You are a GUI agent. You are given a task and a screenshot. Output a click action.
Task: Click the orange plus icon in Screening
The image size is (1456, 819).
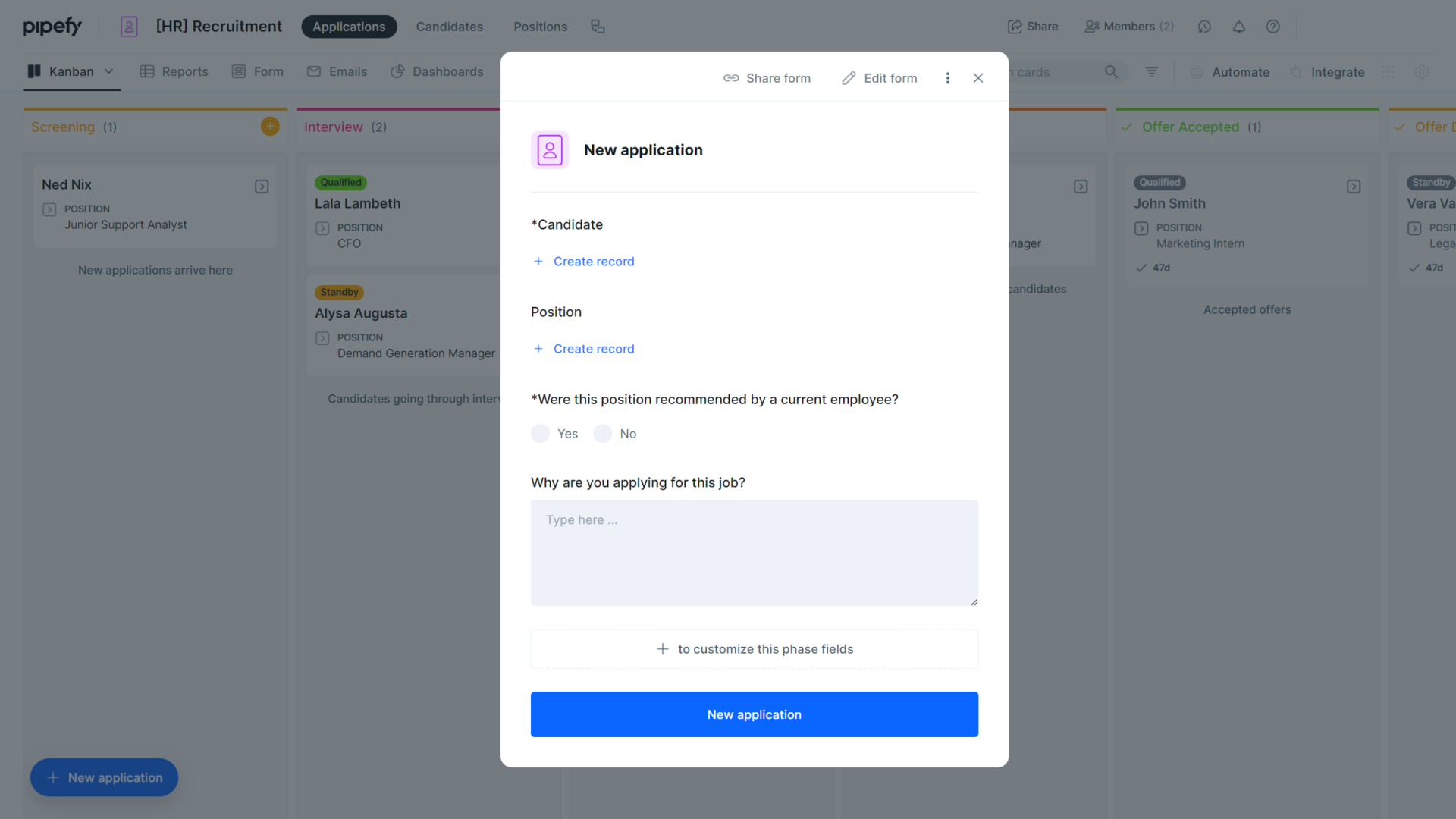pyautogui.click(x=270, y=127)
